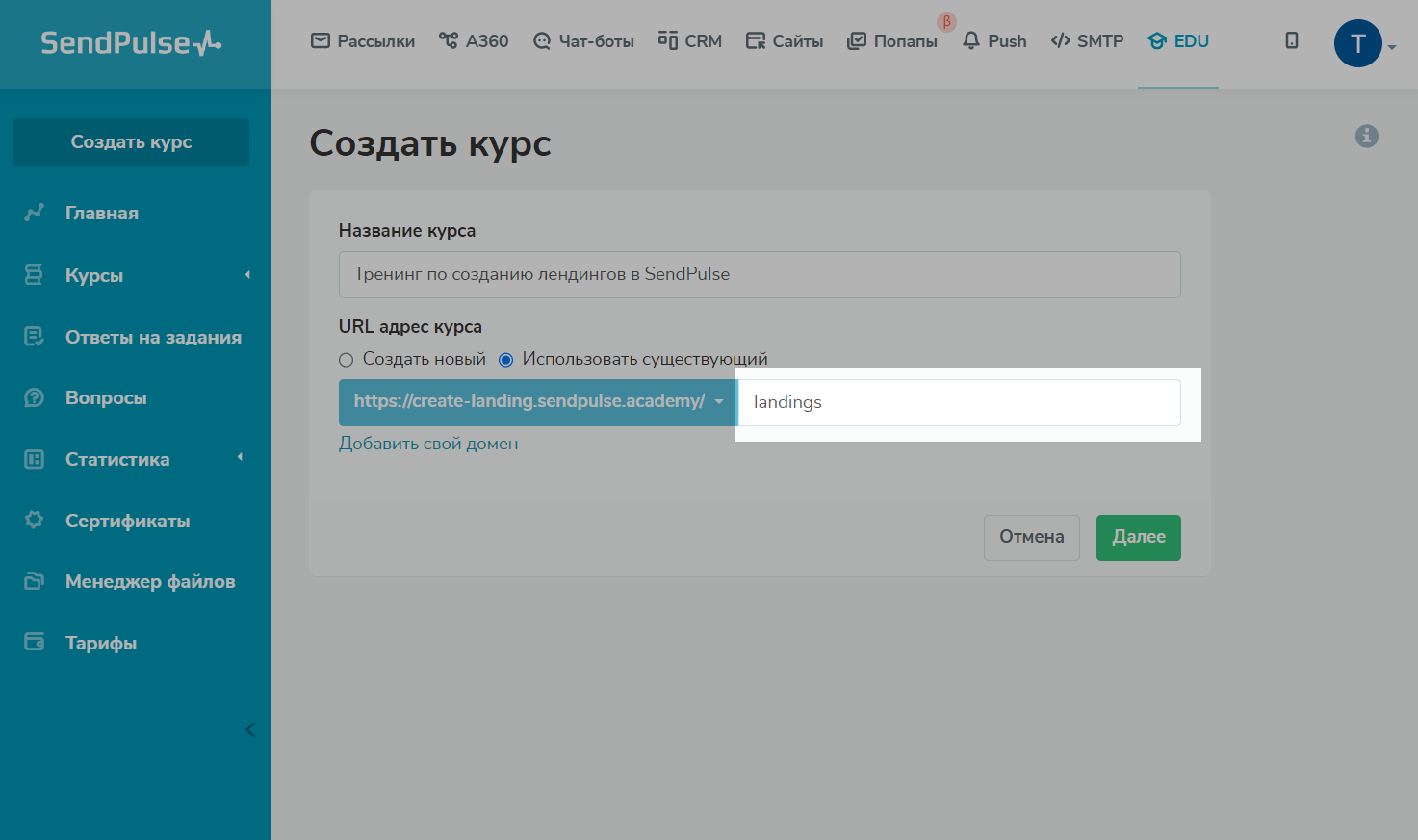This screenshot has width=1418, height=840.
Task: Go to Менеджер файлов section
Action: [x=149, y=581]
